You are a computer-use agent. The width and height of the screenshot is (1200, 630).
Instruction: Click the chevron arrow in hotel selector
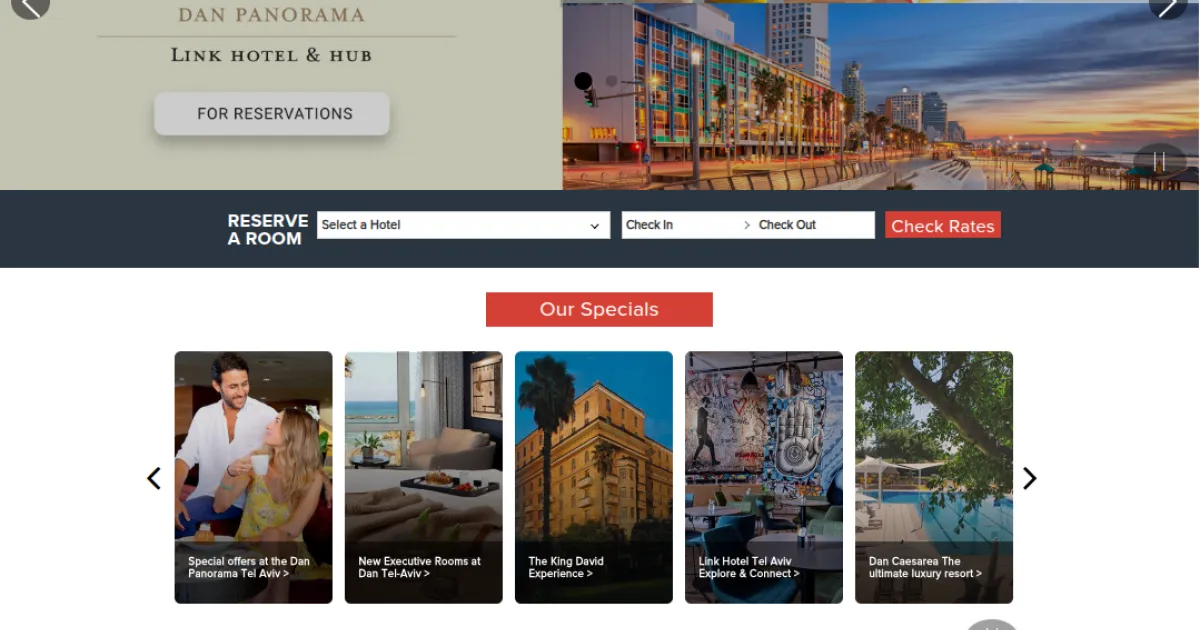click(x=595, y=226)
